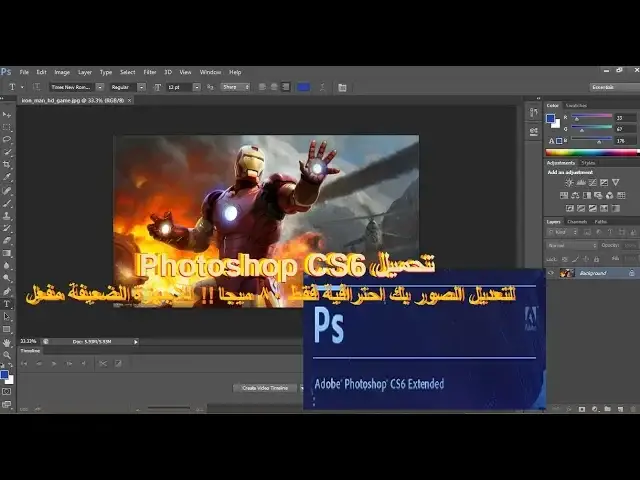This screenshot has height=480, width=640.
Task: Click the Create Video Timeline button
Action: [x=265, y=388]
